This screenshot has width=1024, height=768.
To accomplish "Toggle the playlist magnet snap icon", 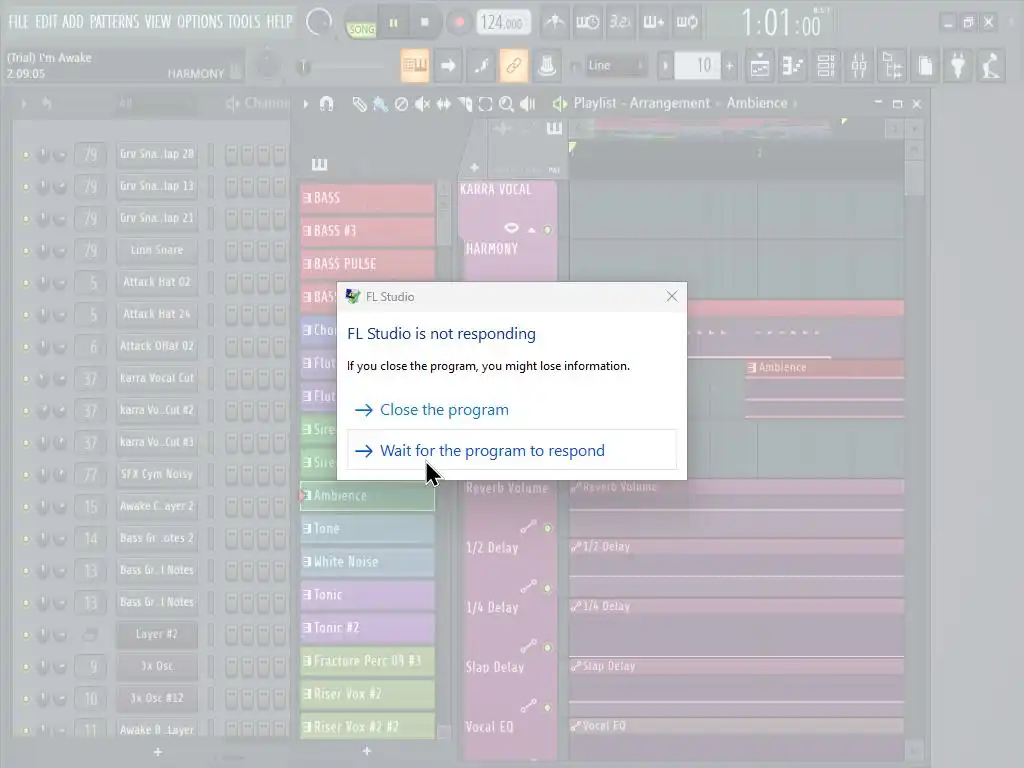I will pyautogui.click(x=327, y=104).
